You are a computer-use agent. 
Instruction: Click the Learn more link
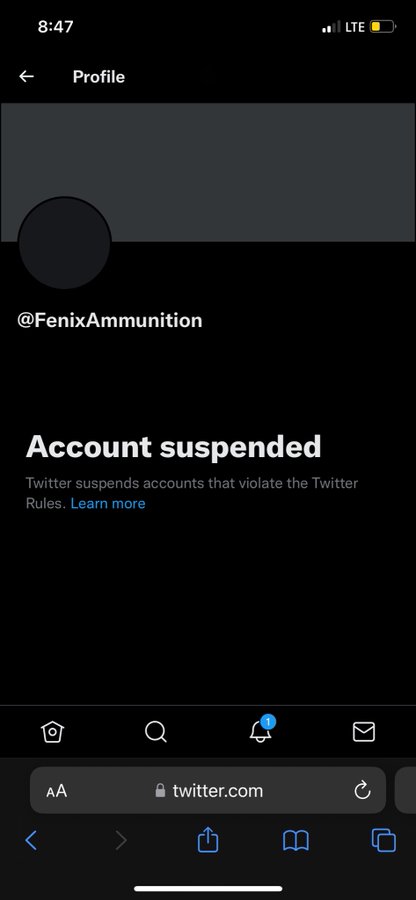pos(108,503)
